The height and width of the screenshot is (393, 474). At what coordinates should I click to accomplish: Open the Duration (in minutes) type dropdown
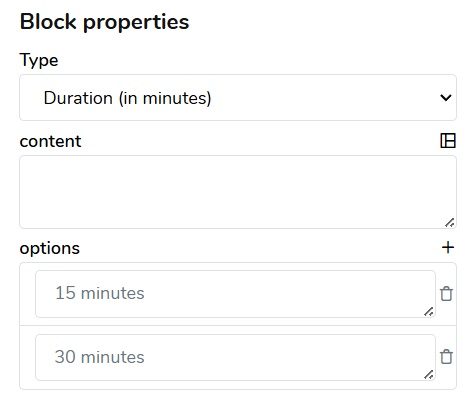[238, 98]
